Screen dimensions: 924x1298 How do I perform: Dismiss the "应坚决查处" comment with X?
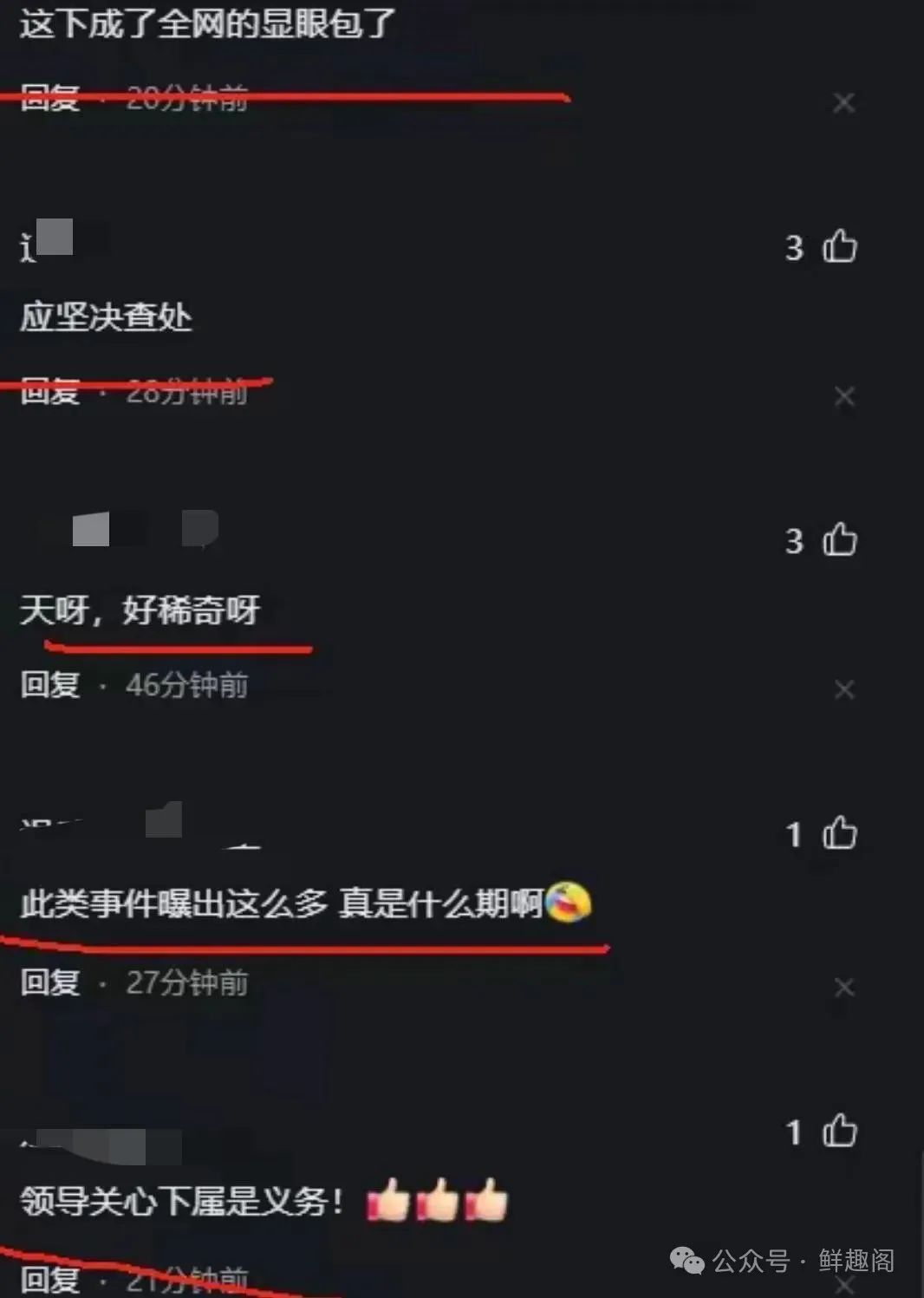coord(843,396)
